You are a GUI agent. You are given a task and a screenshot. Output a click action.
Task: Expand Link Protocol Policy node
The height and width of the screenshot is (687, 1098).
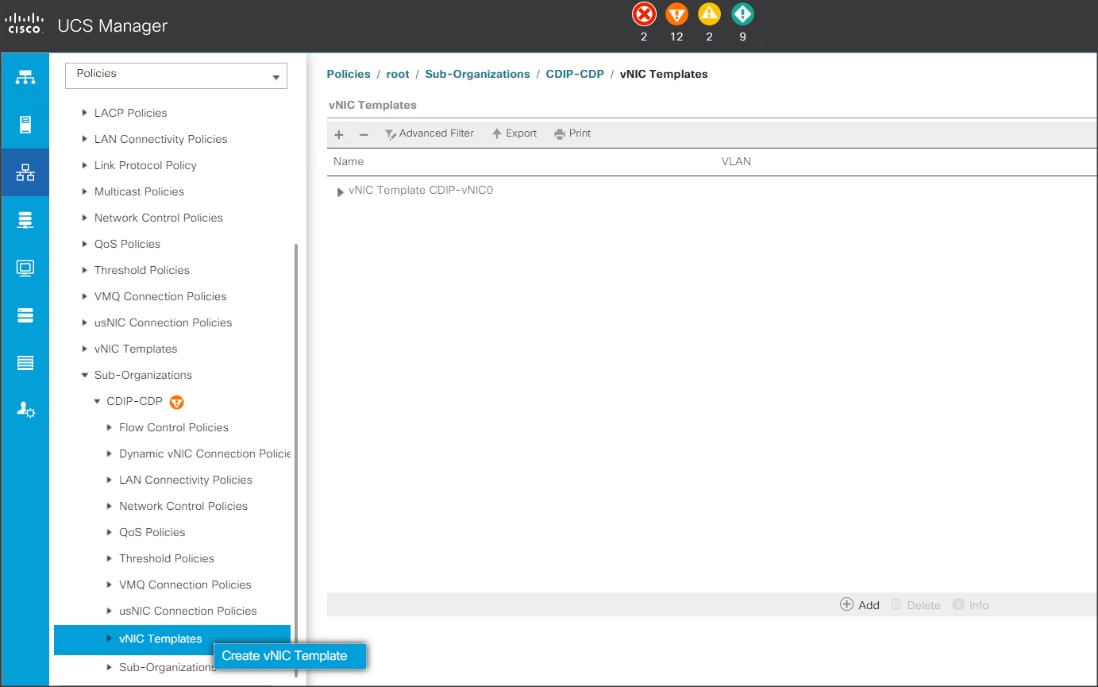click(x=84, y=165)
